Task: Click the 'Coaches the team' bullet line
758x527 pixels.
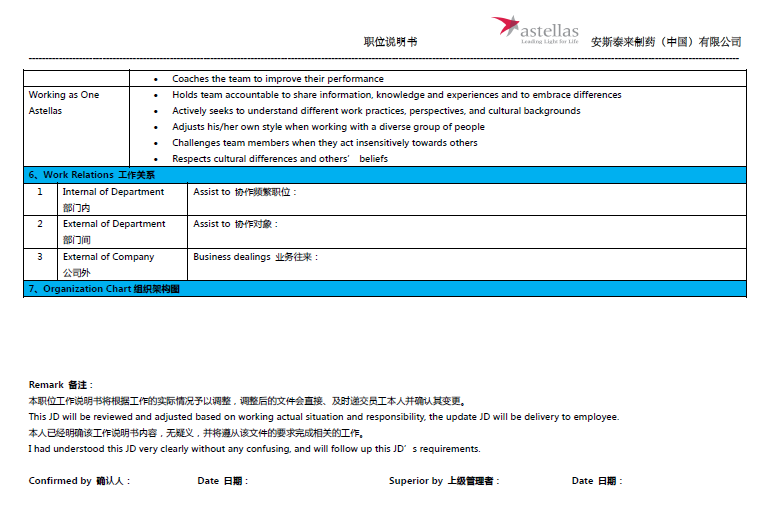Action: coord(277,79)
